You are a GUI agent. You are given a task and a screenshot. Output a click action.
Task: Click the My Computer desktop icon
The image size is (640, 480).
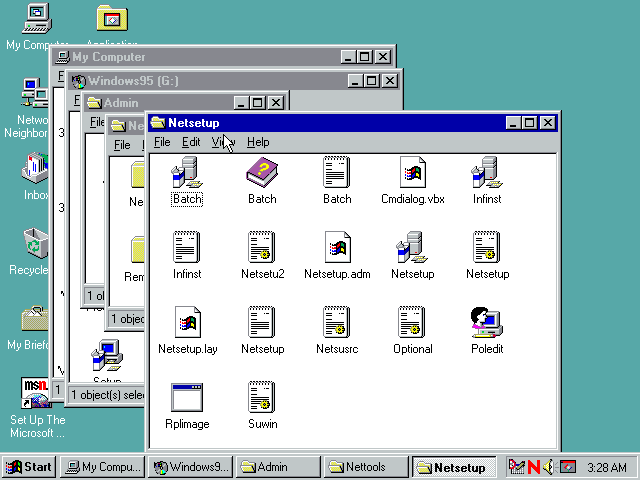click(x=37, y=18)
